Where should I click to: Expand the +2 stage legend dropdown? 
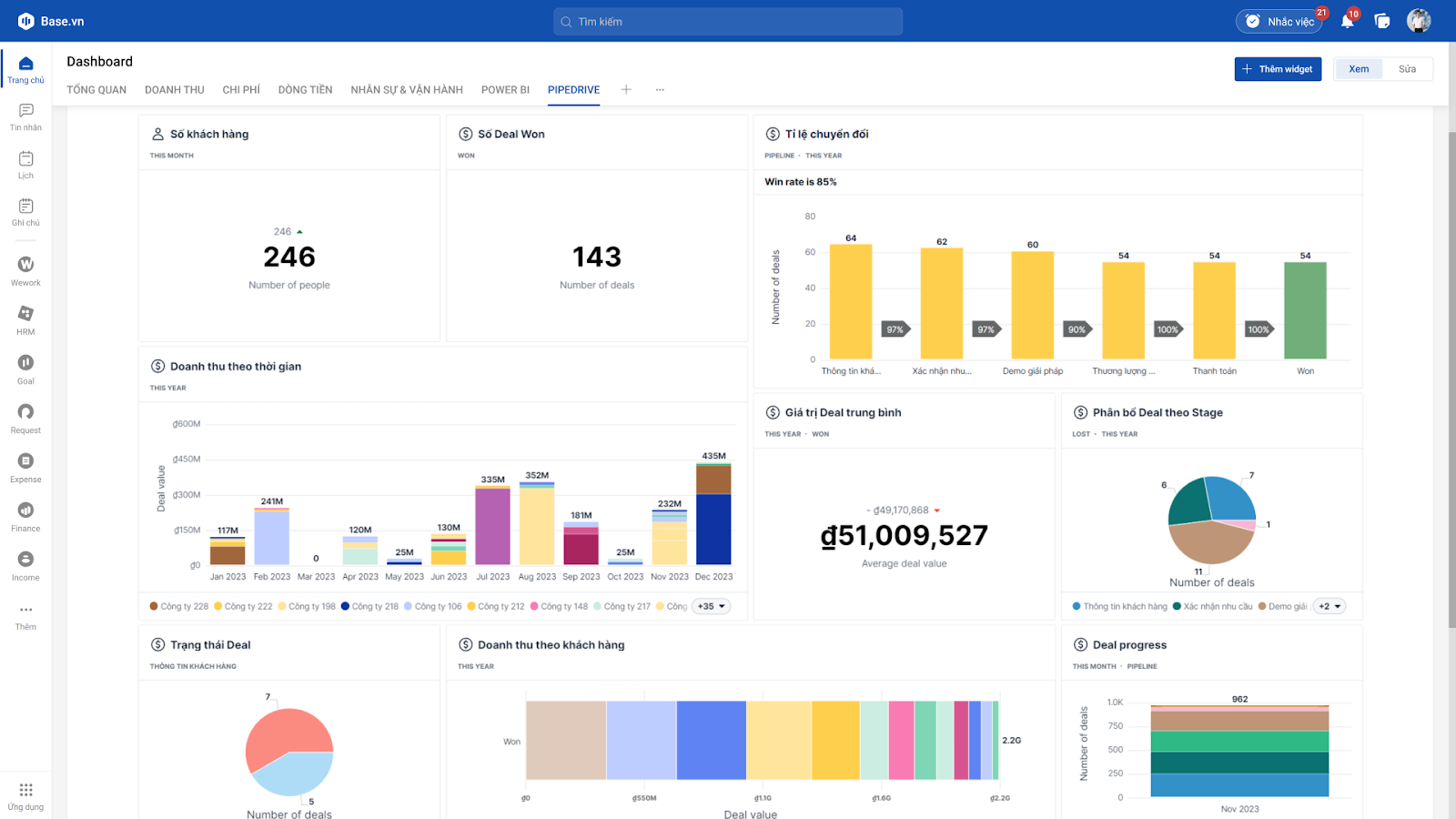(x=1330, y=606)
